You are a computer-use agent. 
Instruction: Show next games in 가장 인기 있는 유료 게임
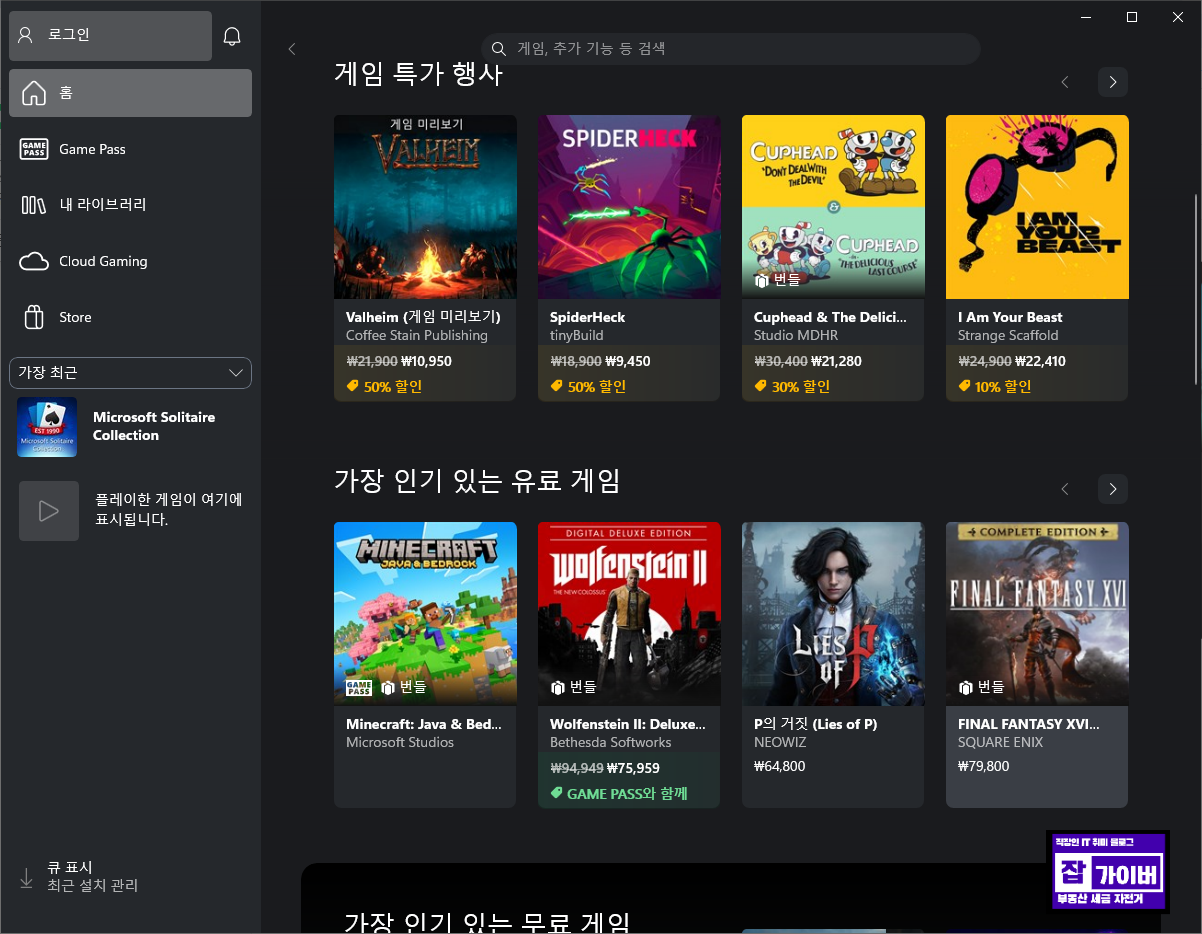click(1113, 489)
